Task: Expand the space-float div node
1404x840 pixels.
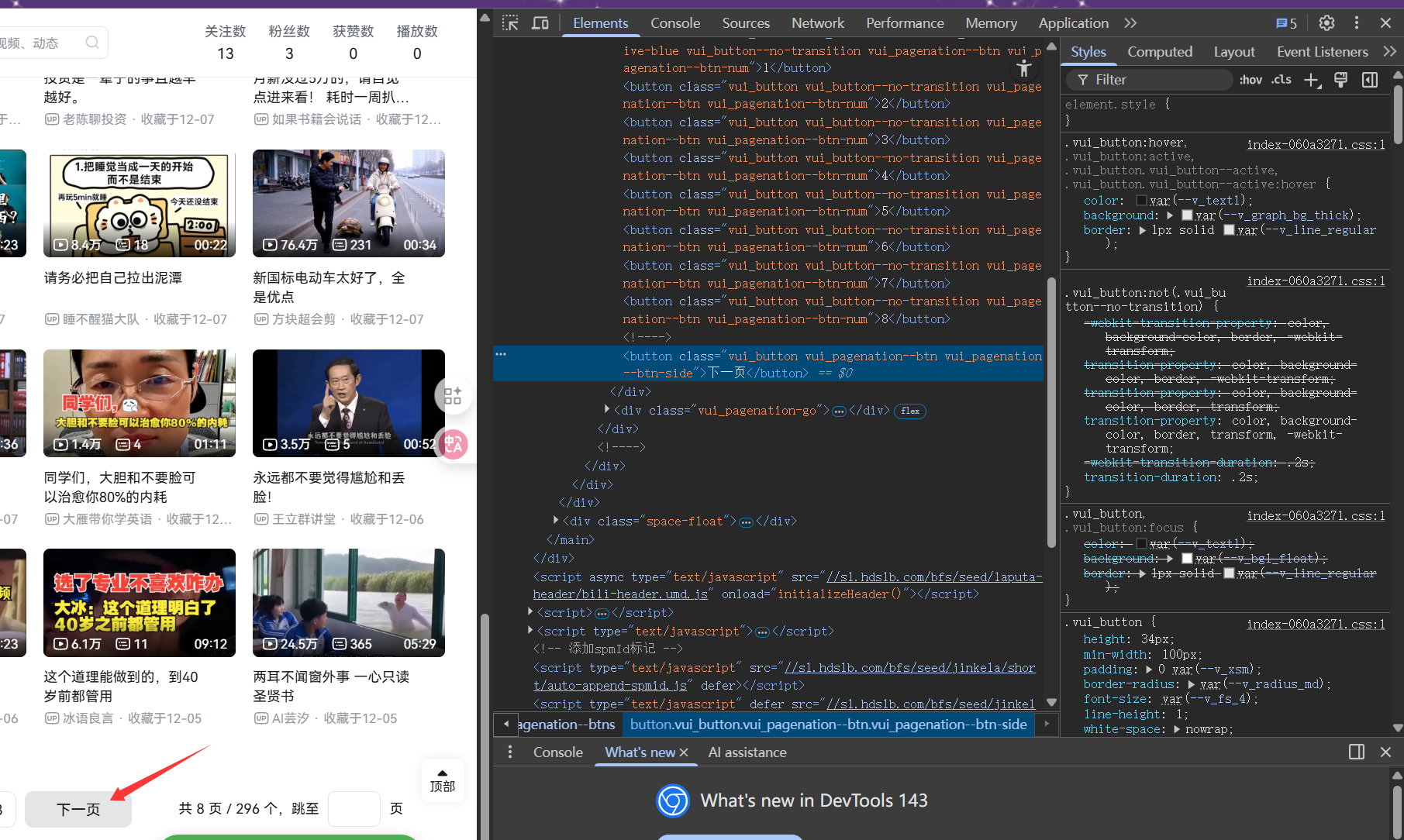Action: (x=556, y=521)
